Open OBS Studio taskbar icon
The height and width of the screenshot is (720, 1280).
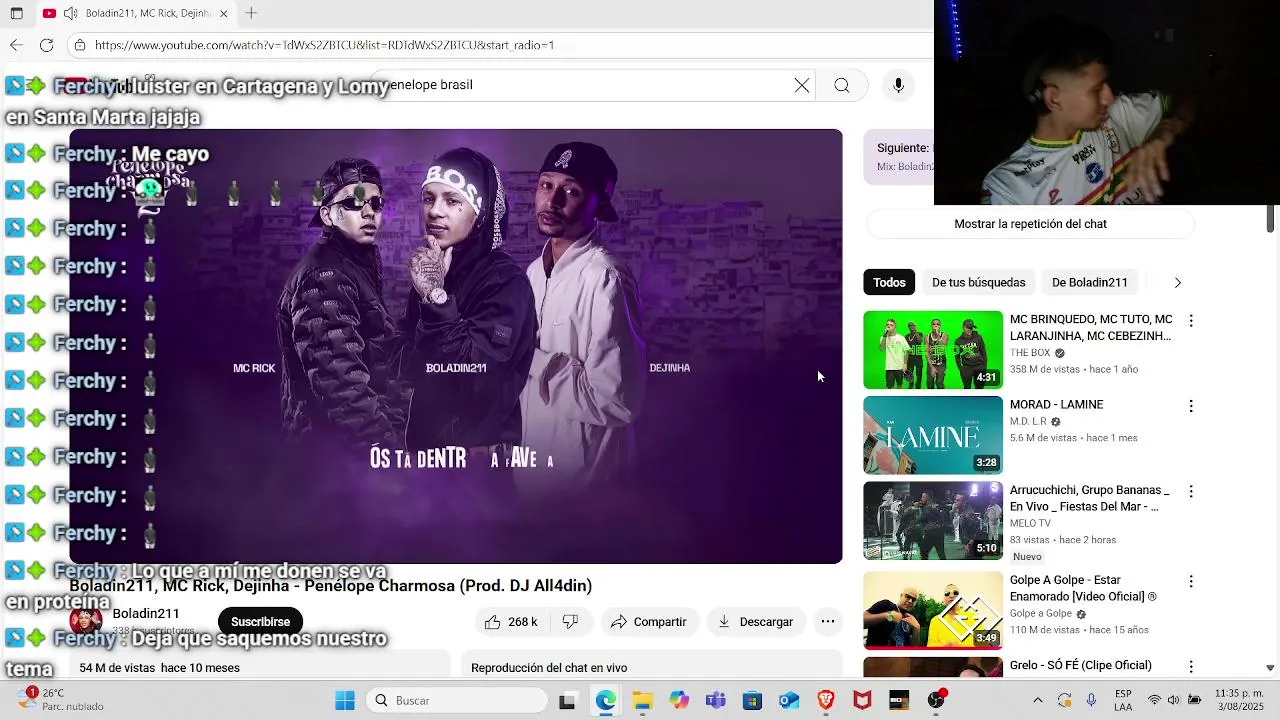936,701
